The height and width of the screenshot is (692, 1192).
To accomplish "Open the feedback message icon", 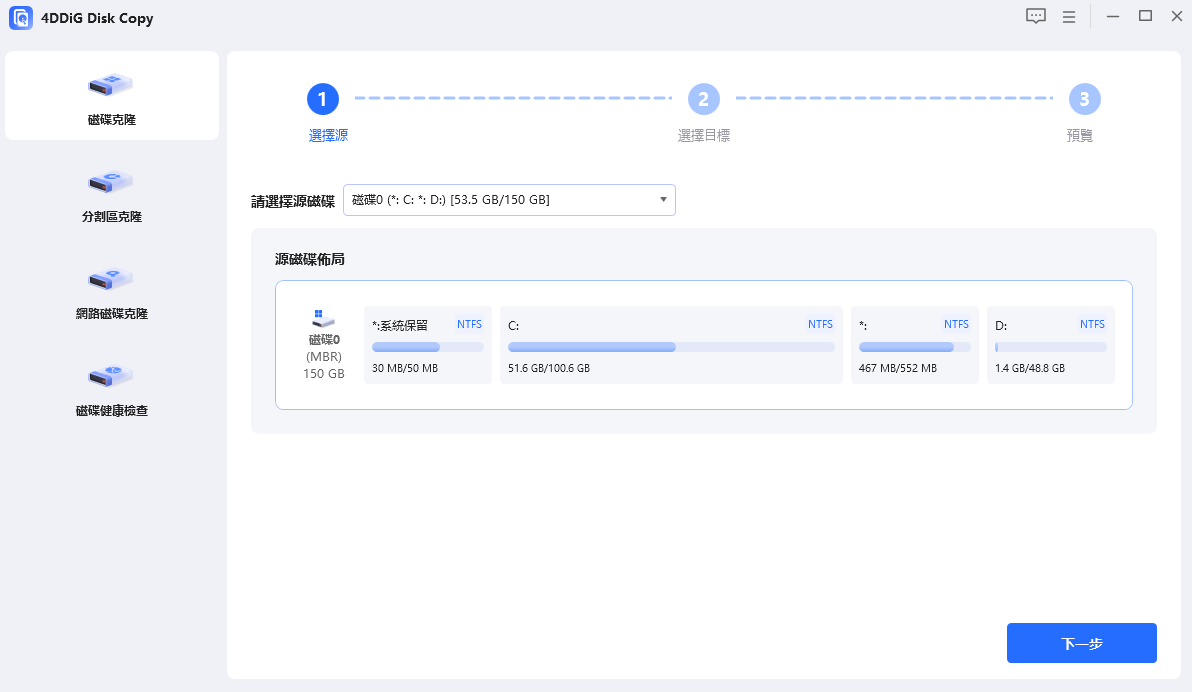I will [1036, 17].
